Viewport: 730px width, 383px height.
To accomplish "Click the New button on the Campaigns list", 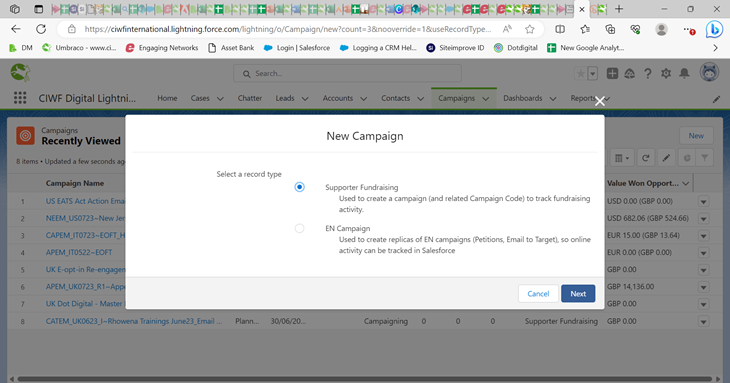I will pyautogui.click(x=696, y=135).
